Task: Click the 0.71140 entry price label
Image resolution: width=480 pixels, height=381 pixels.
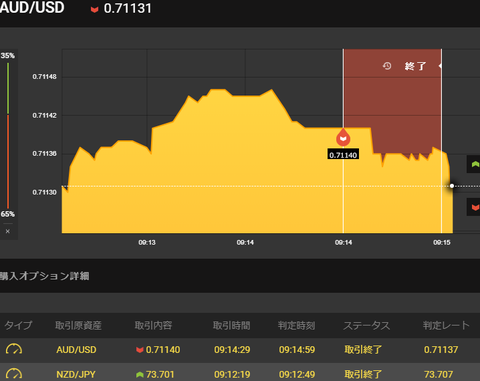Action: point(343,155)
